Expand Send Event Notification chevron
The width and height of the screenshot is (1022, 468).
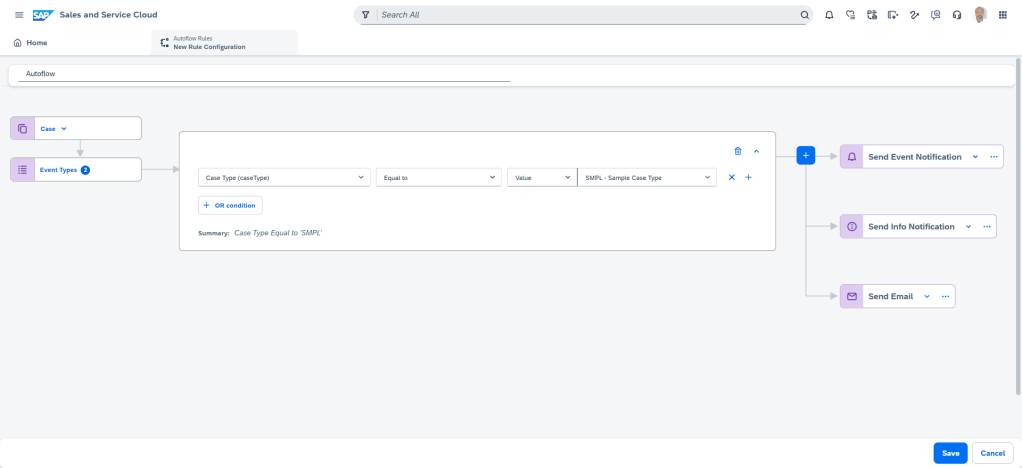[975, 157]
